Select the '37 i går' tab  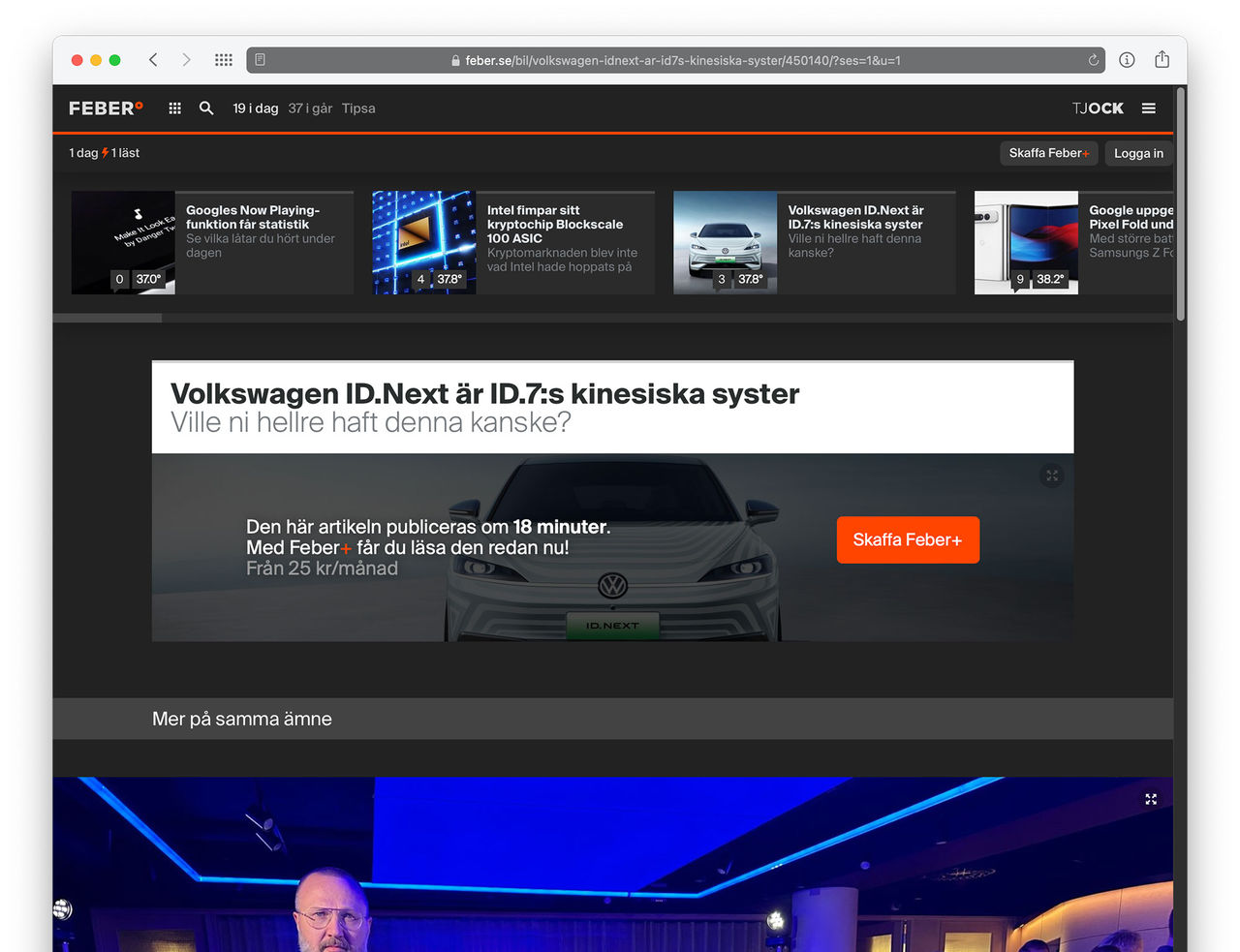click(x=310, y=108)
